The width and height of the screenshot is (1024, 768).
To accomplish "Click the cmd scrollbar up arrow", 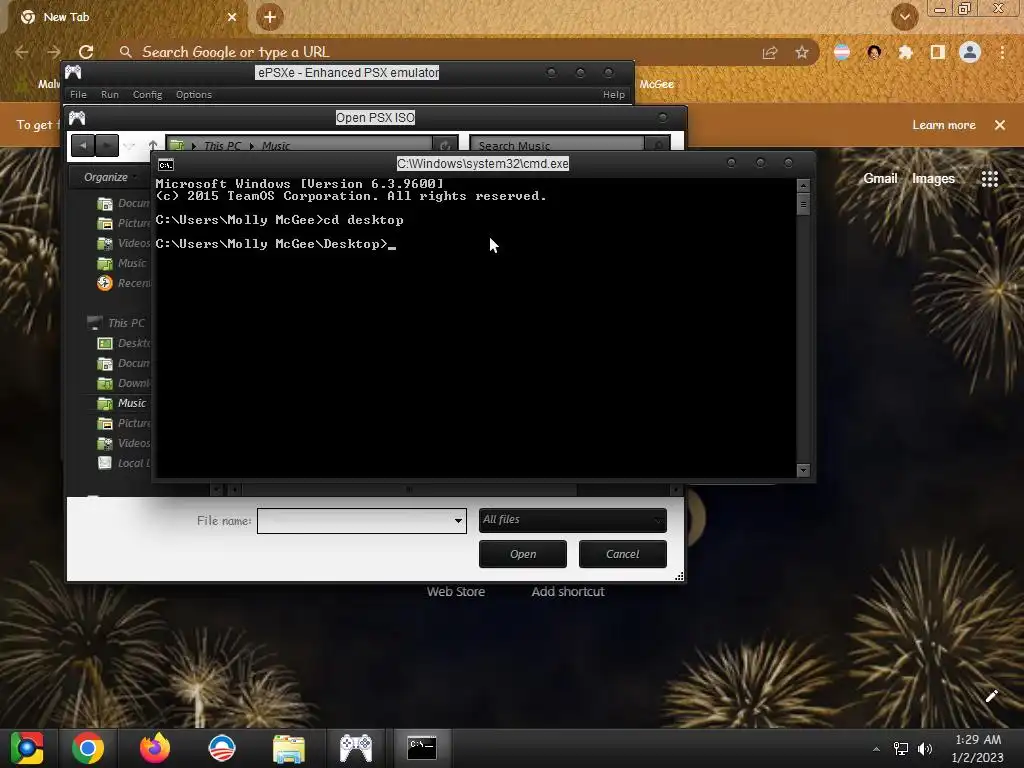I will pos(803,185).
